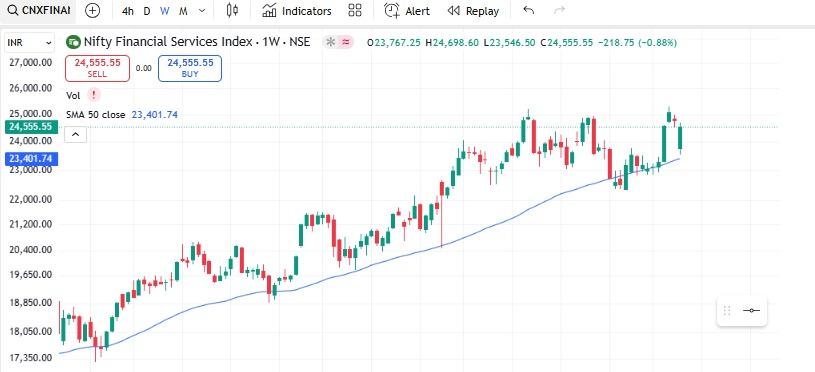Image resolution: width=815 pixels, height=372 pixels.
Task: Open symbol search for CNXFINAI
Action: click(x=38, y=10)
